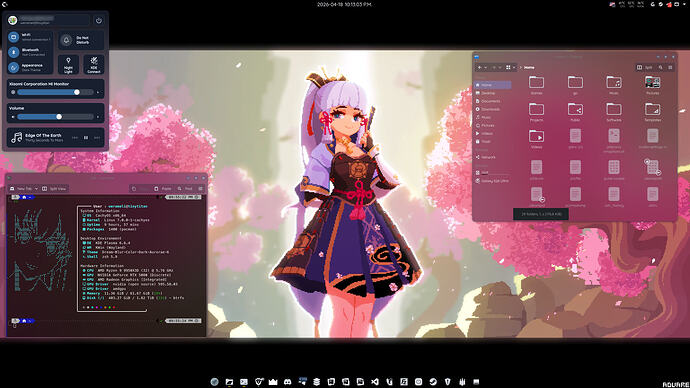Open Visual Studio Code from the dock
The width and height of the screenshot is (690, 388).
374,382
